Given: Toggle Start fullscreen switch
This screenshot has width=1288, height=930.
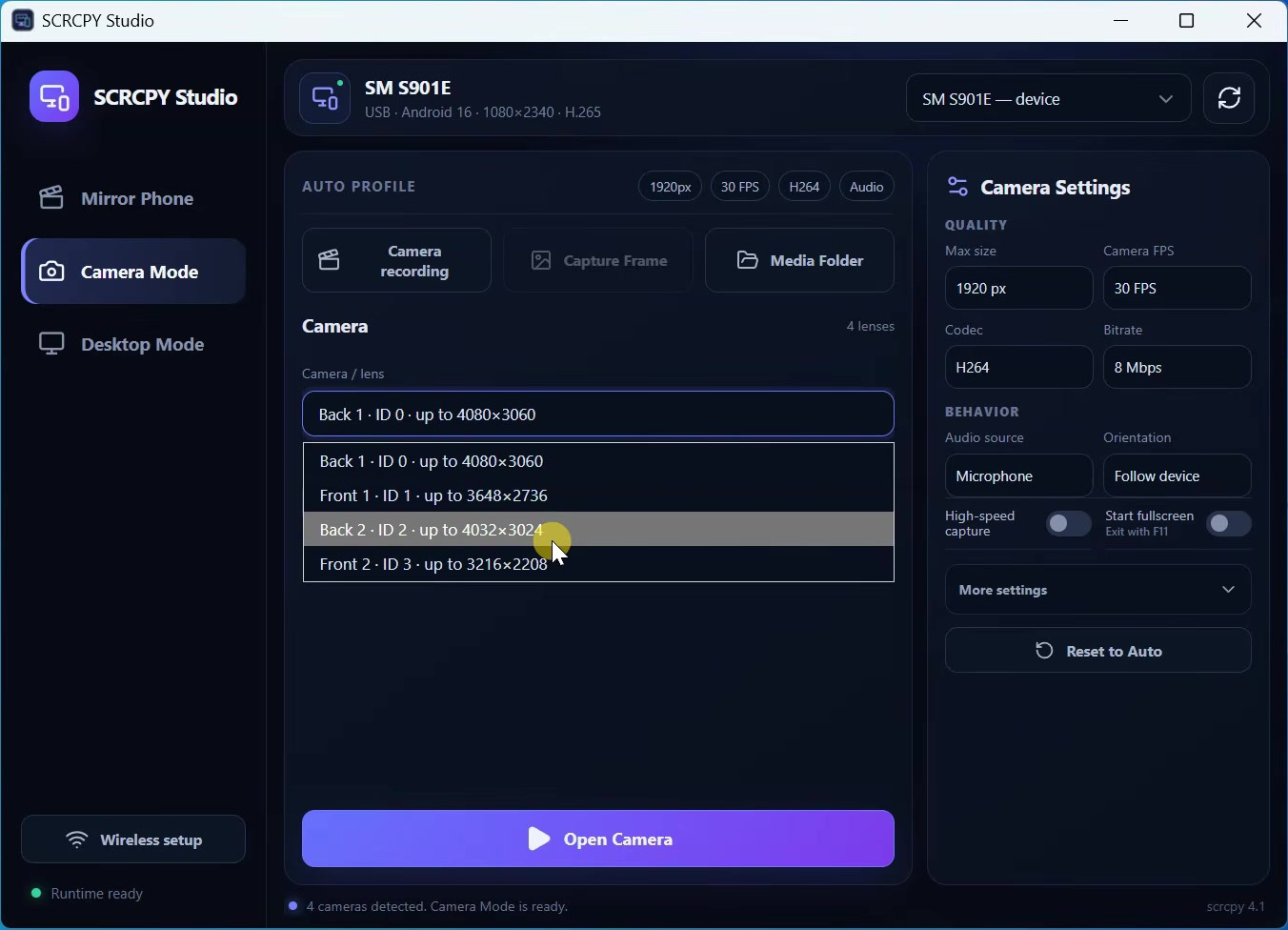Looking at the screenshot, I should click(x=1230, y=523).
